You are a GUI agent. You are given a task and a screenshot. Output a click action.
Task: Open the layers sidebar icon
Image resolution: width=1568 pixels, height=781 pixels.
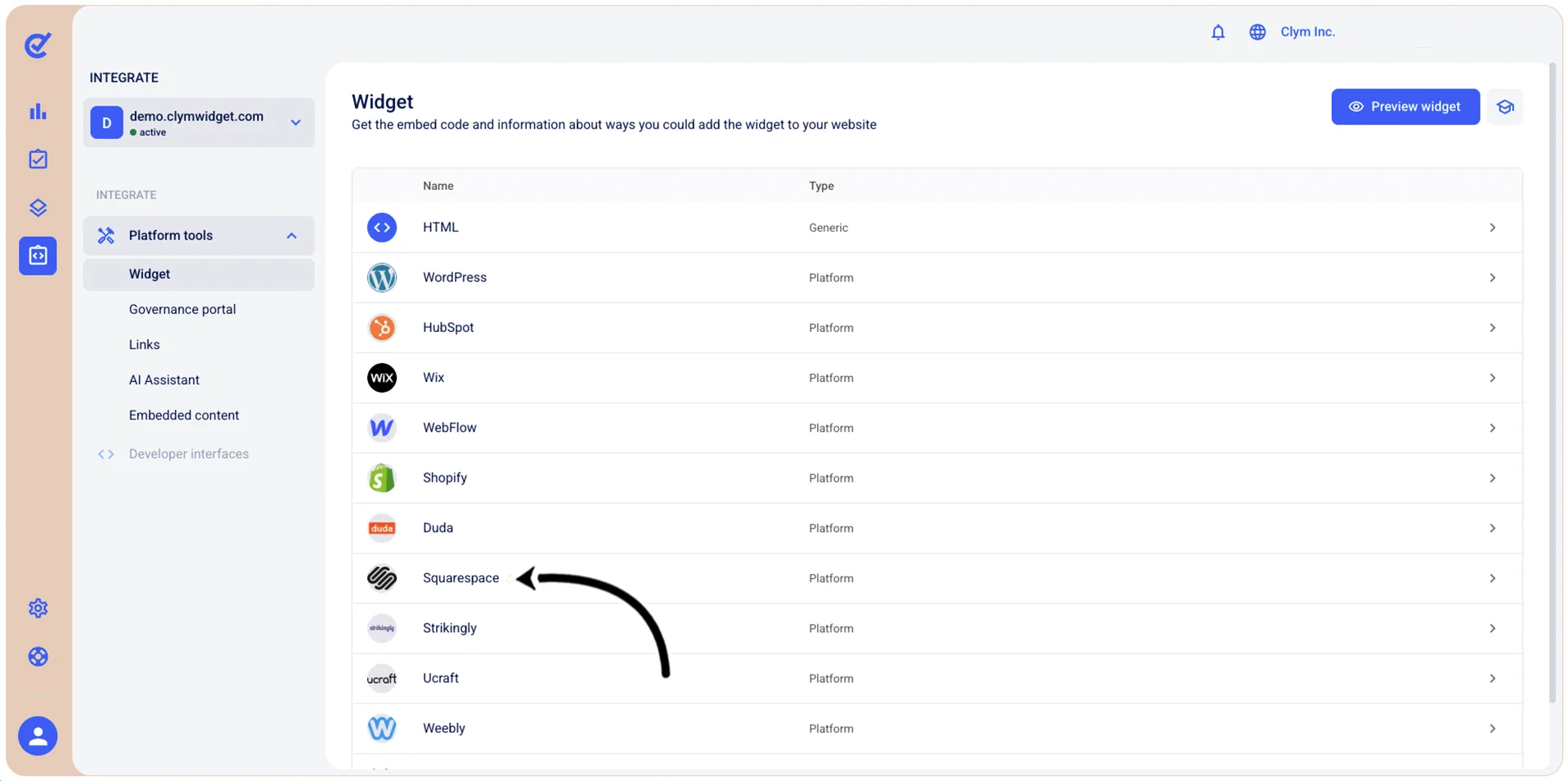click(38, 208)
